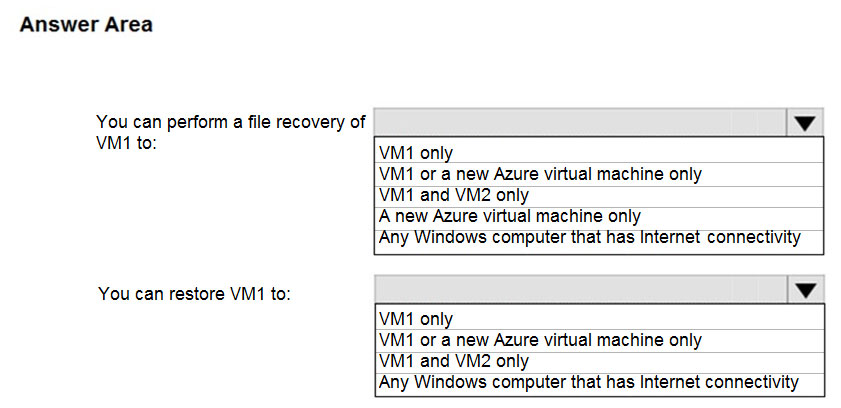Expand the file recovery dropdown arrow
Viewport: 841px width, 408px height.
(806, 123)
